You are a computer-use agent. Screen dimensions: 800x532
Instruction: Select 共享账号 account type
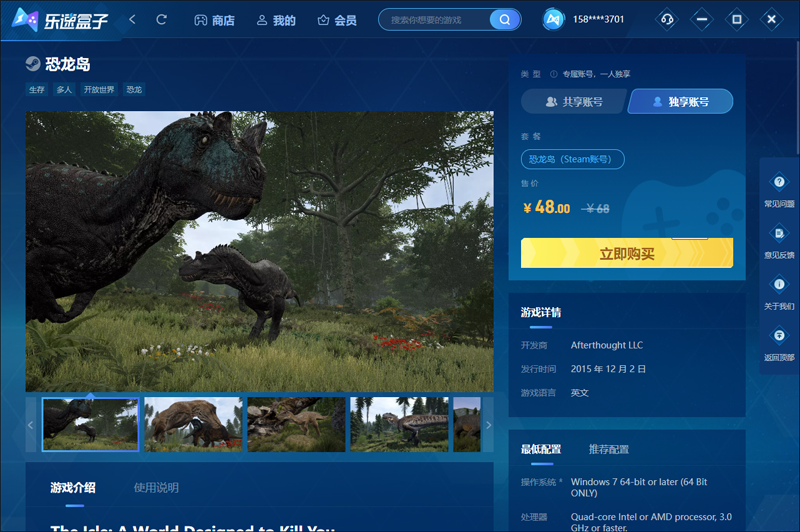click(x=574, y=102)
